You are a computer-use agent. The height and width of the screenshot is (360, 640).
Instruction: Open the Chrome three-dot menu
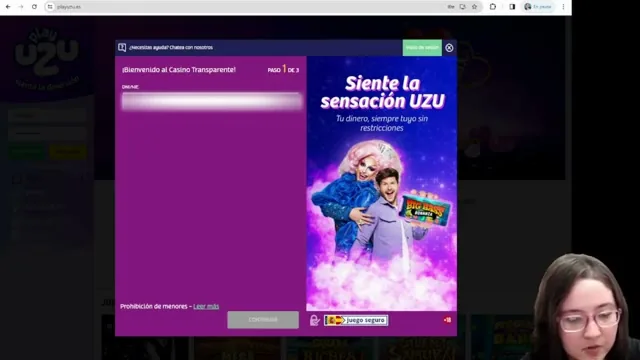click(563, 7)
